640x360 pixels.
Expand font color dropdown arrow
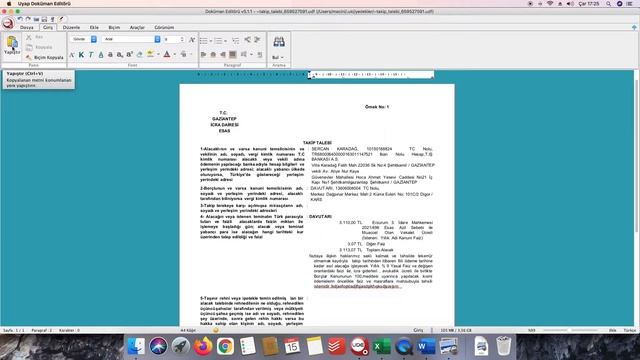tap(175, 54)
